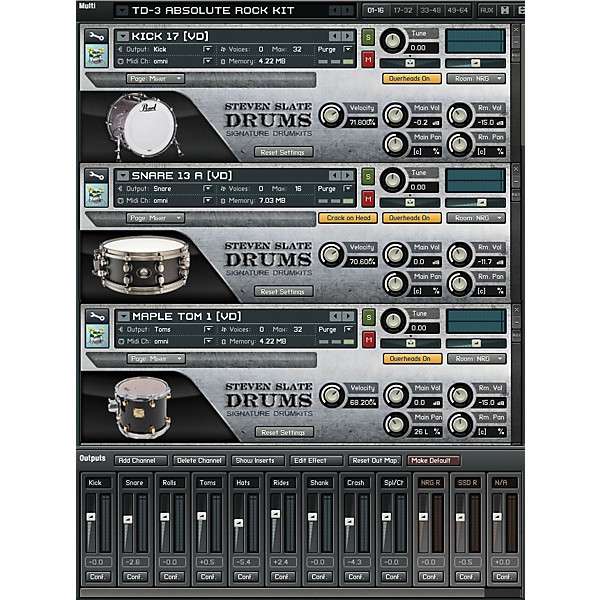Click the Snare channel volume value -2.6
The image size is (600, 600).
[133, 562]
